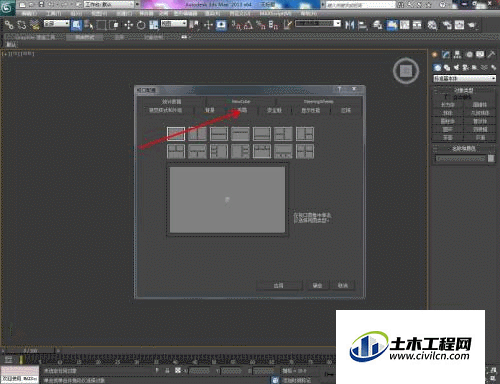Open the Modify panel tab icon
This screenshot has width=500, height=384.
coord(446,55)
